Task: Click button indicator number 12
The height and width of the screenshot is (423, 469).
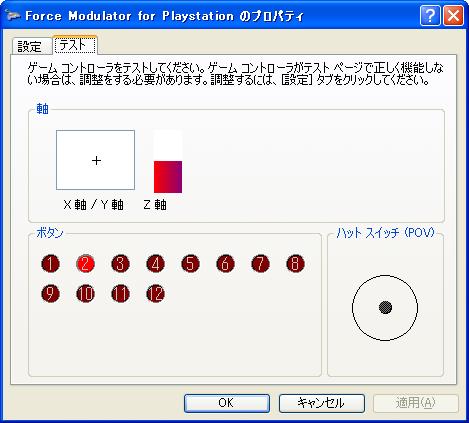Action: [x=155, y=294]
